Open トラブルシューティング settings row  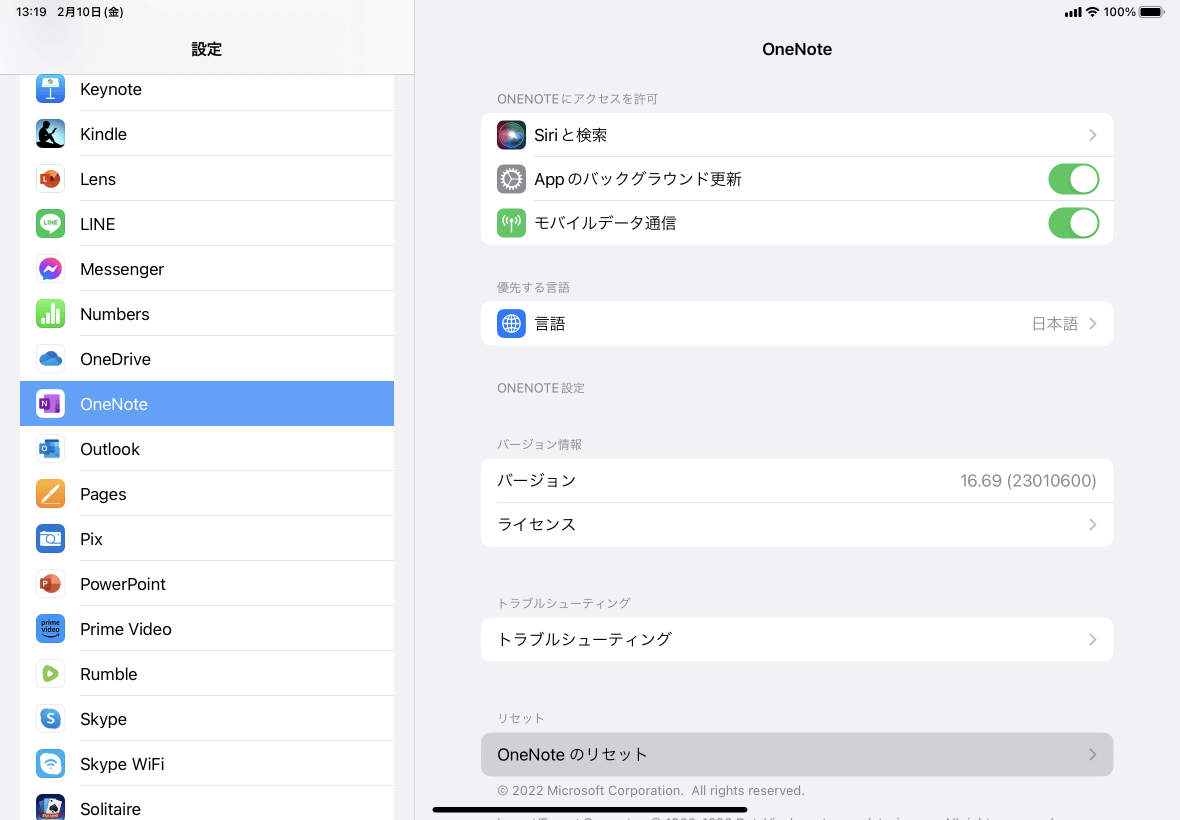(797, 639)
